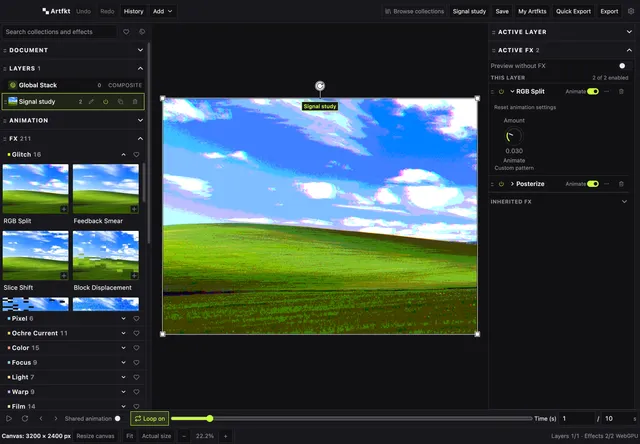Expand the Pixel category
Image resolution: width=640 pixels, height=444 pixels.
123,319
